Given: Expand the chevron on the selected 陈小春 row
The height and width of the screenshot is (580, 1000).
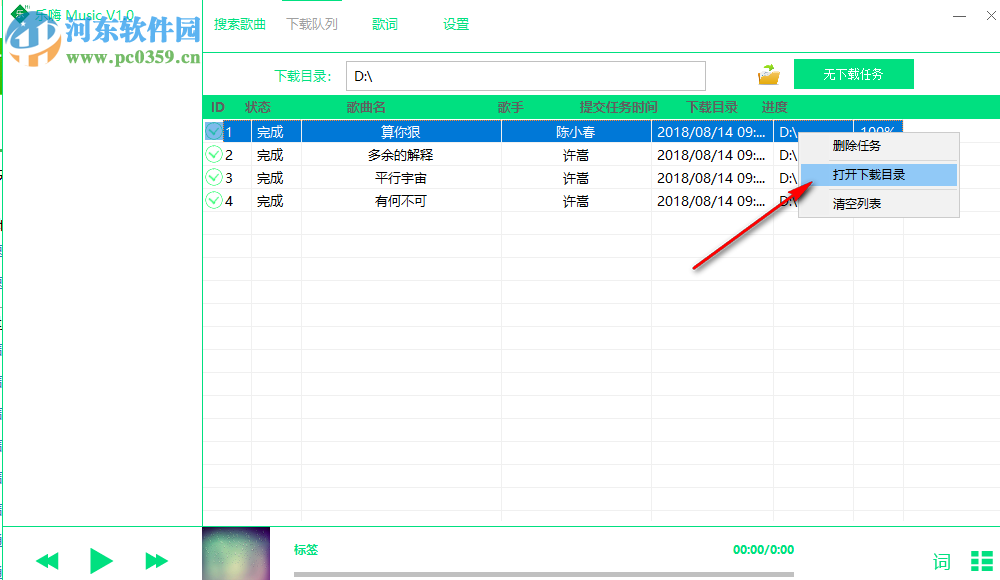Looking at the screenshot, I should (213, 131).
